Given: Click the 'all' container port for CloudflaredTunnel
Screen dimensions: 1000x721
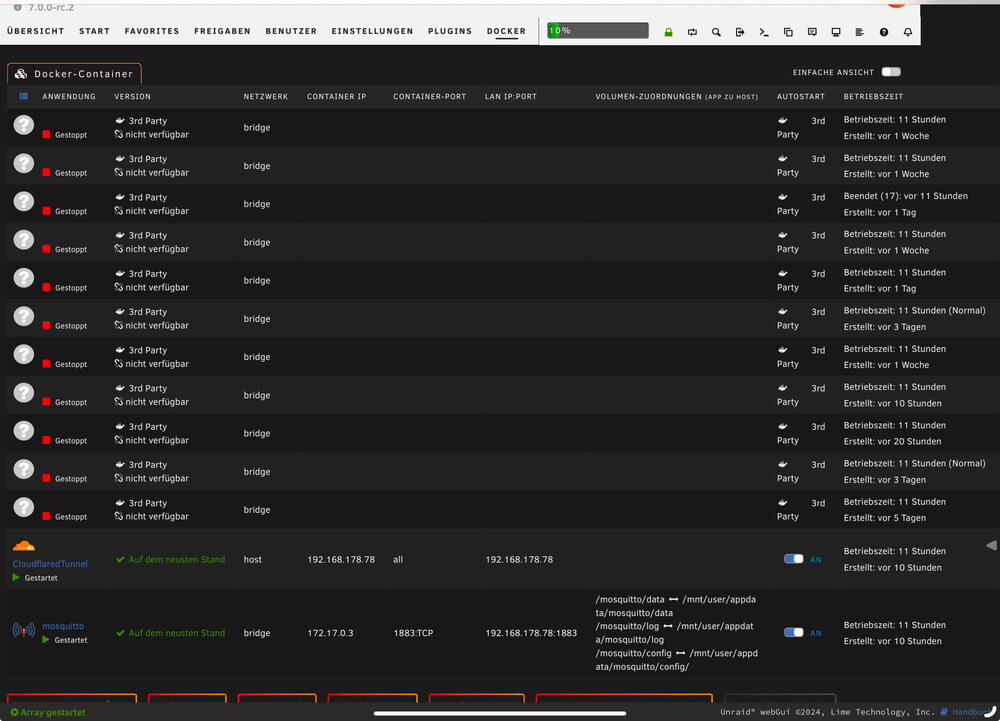Looking at the screenshot, I should [x=398, y=559].
